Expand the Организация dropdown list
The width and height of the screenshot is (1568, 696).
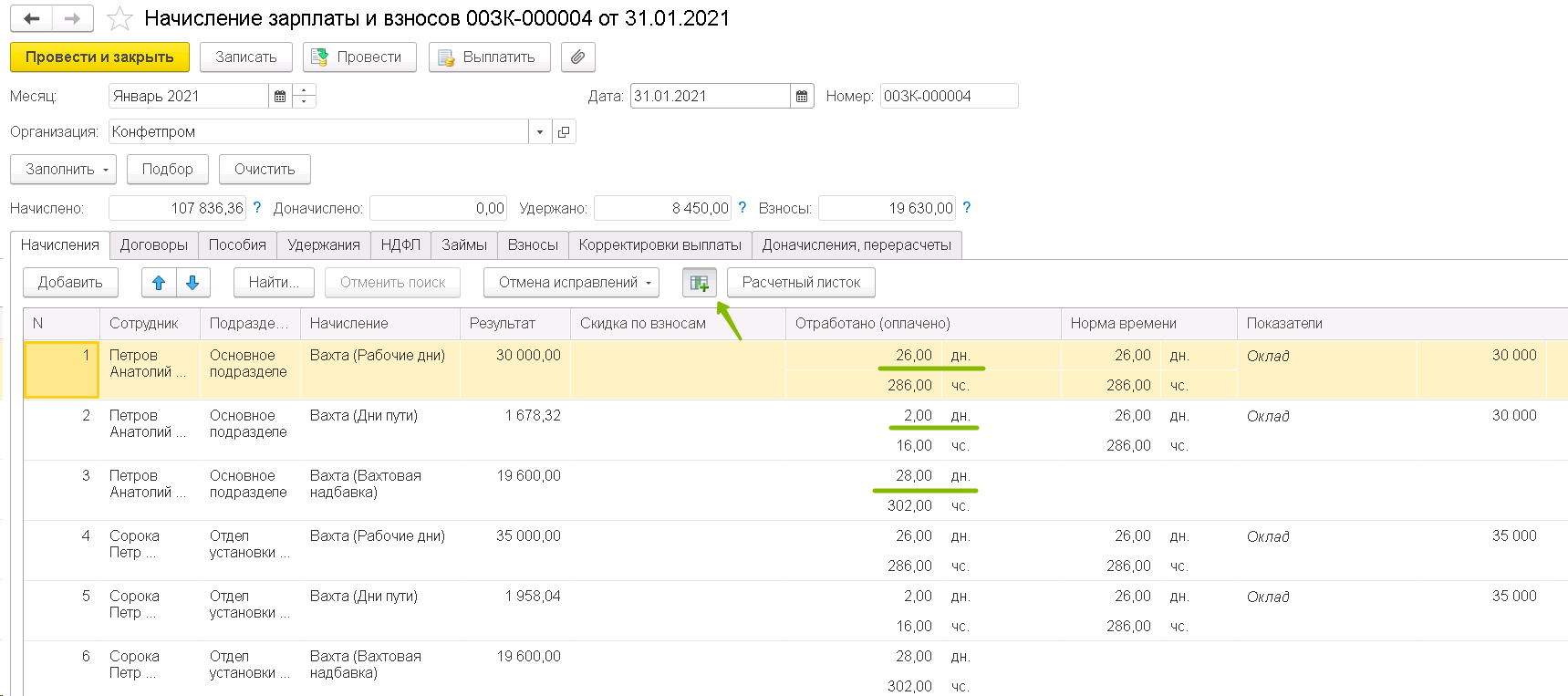coord(540,131)
